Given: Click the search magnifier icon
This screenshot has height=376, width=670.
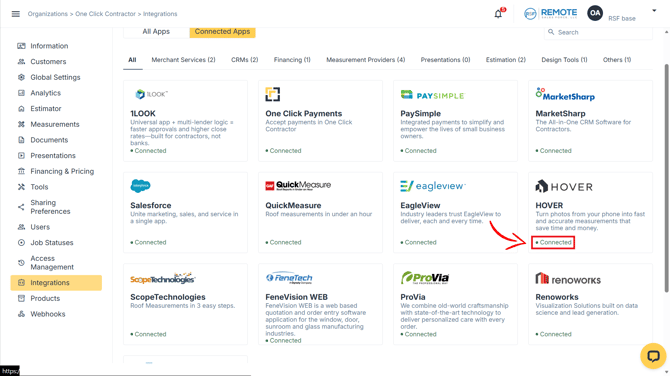Looking at the screenshot, I should click(551, 32).
